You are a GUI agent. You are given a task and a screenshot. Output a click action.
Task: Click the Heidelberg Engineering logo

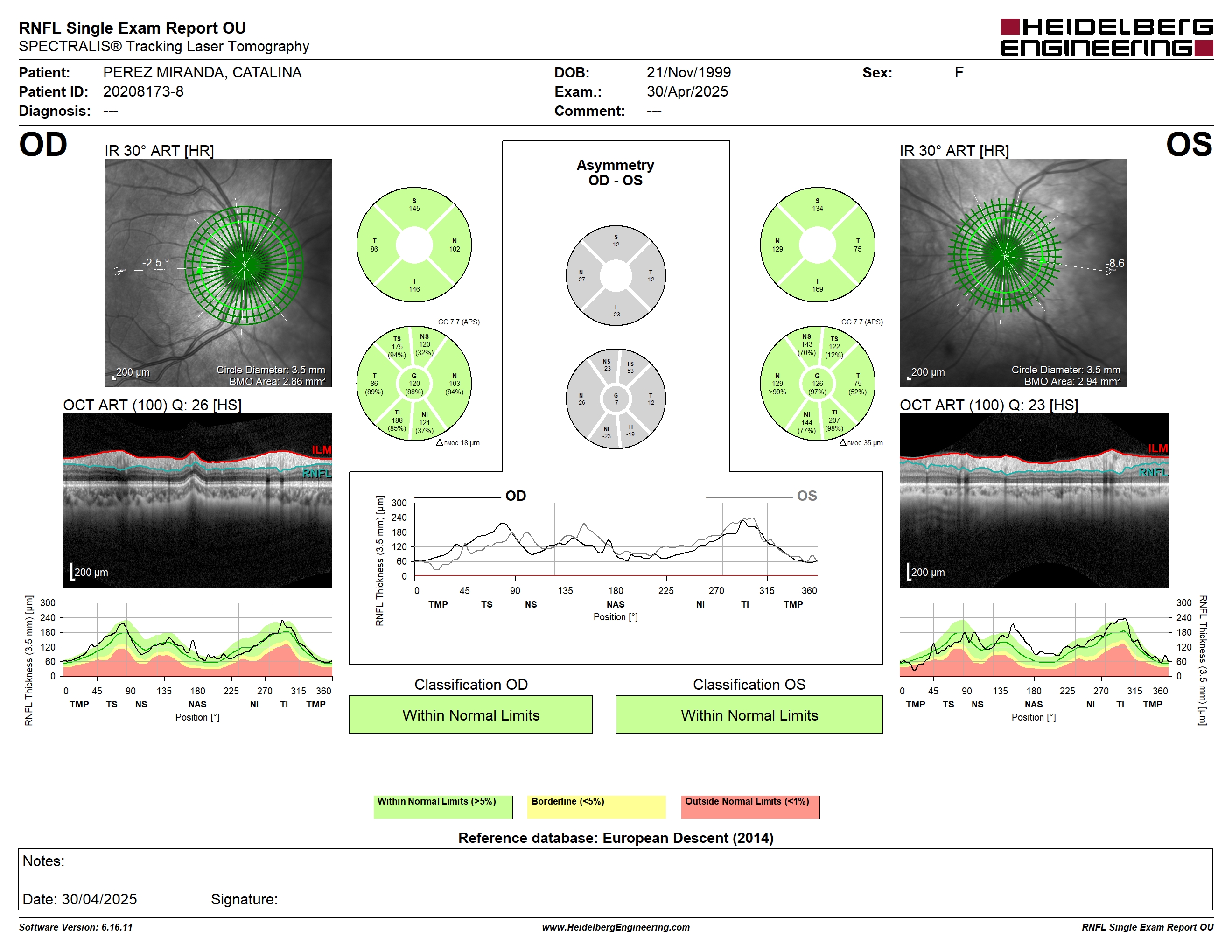click(1106, 37)
